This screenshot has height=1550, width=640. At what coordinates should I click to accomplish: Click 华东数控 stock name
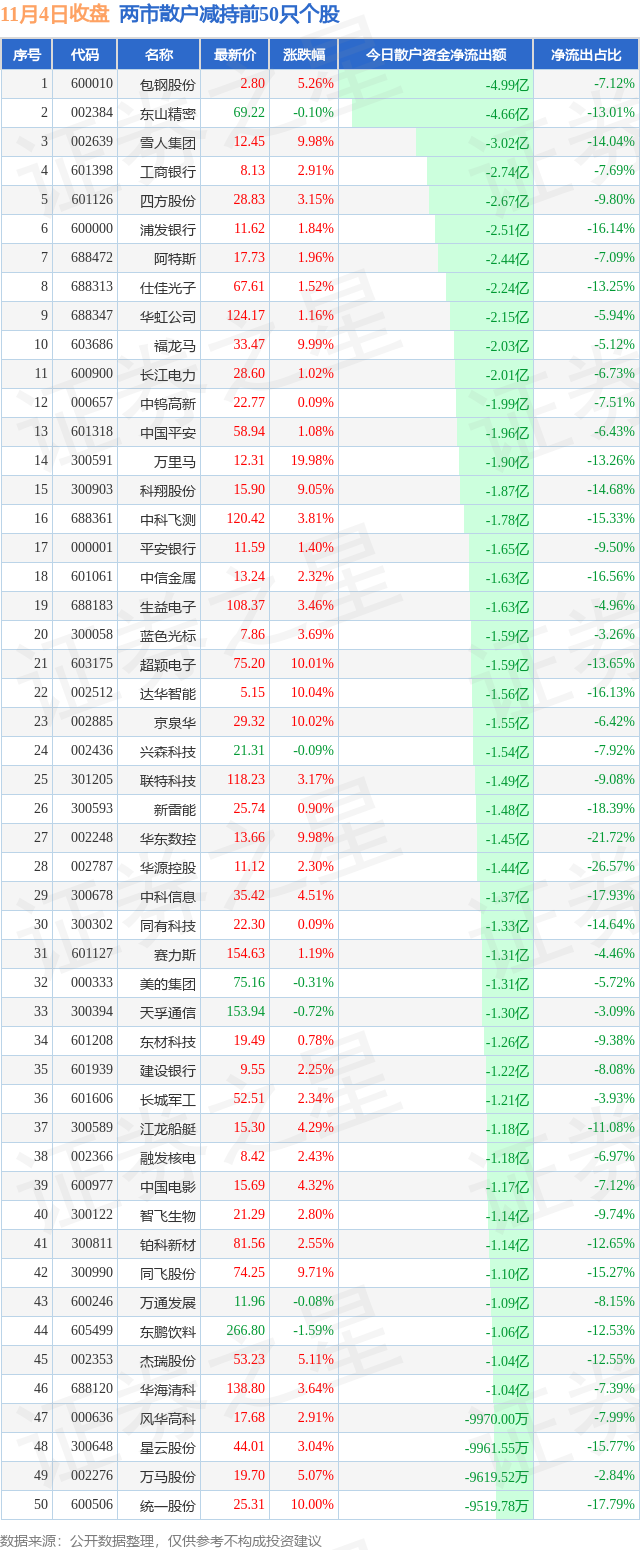pyautogui.click(x=170, y=839)
